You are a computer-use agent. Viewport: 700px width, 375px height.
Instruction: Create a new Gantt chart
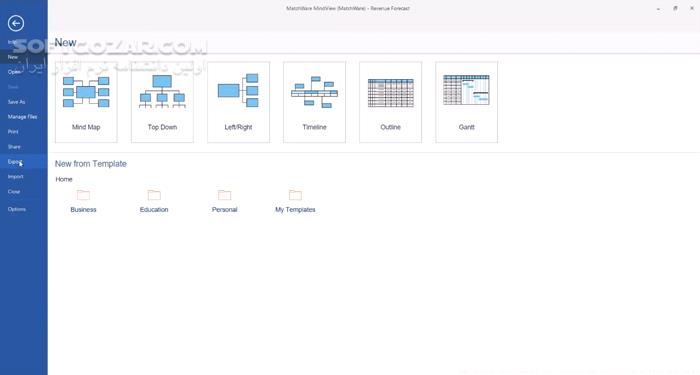pos(467,102)
